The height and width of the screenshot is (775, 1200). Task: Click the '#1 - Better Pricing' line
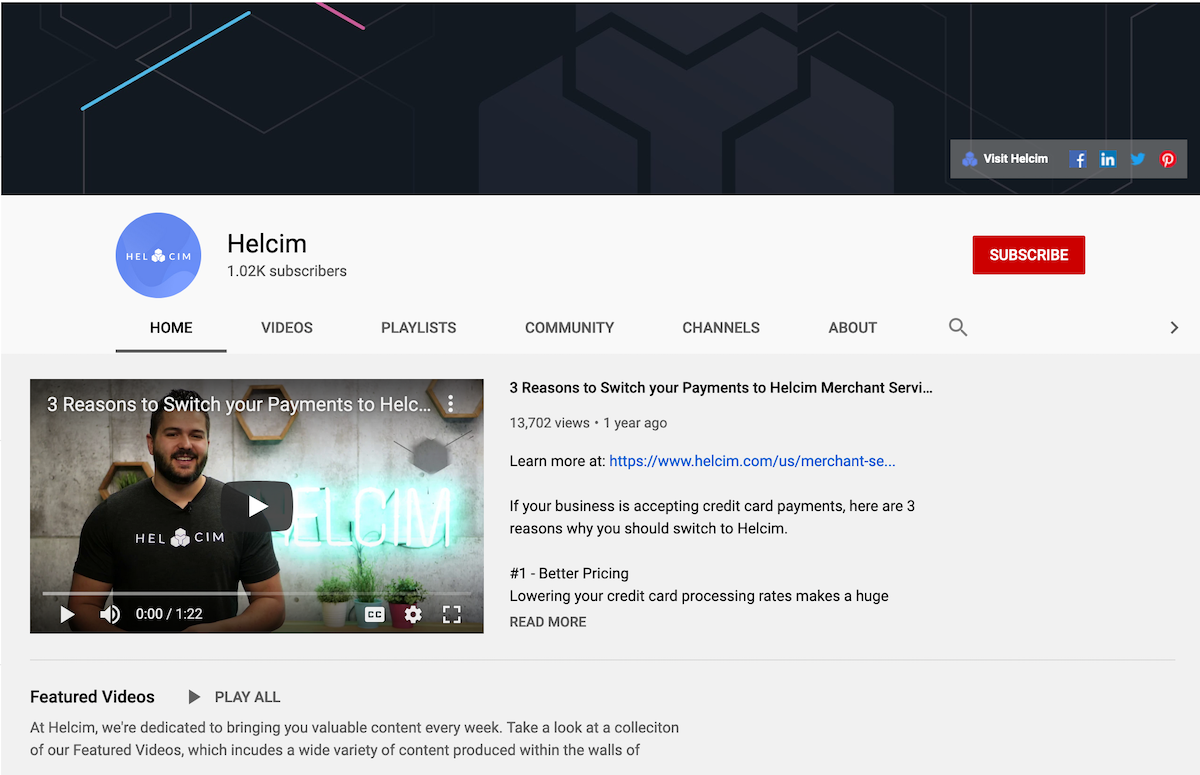click(x=569, y=574)
